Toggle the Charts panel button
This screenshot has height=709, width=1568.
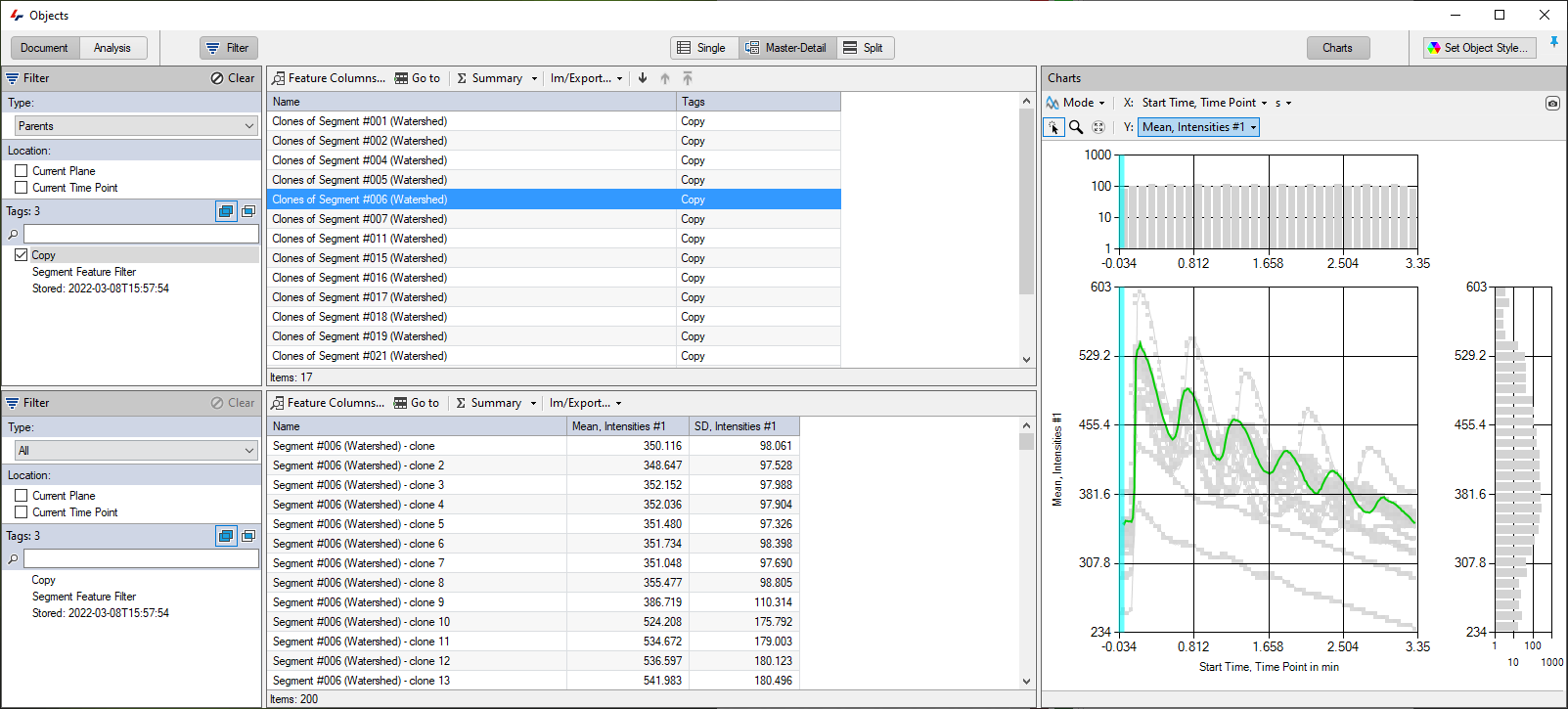click(1338, 48)
